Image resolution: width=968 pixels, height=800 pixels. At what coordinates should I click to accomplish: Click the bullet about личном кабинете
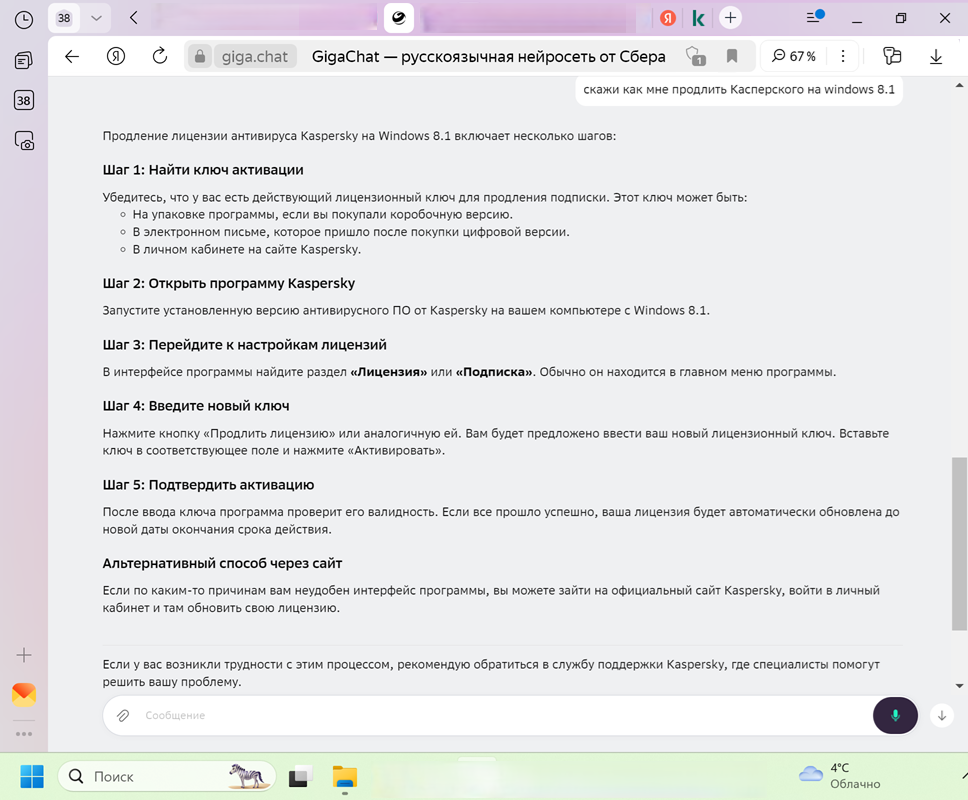[x=247, y=249]
